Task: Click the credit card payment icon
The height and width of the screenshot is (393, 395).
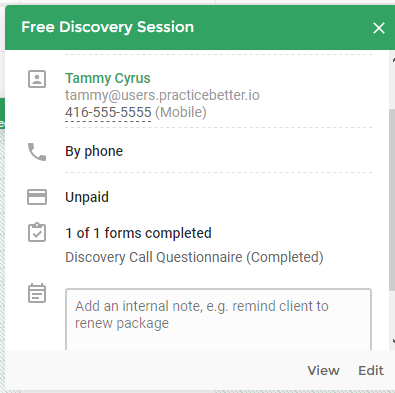Action: tap(37, 197)
